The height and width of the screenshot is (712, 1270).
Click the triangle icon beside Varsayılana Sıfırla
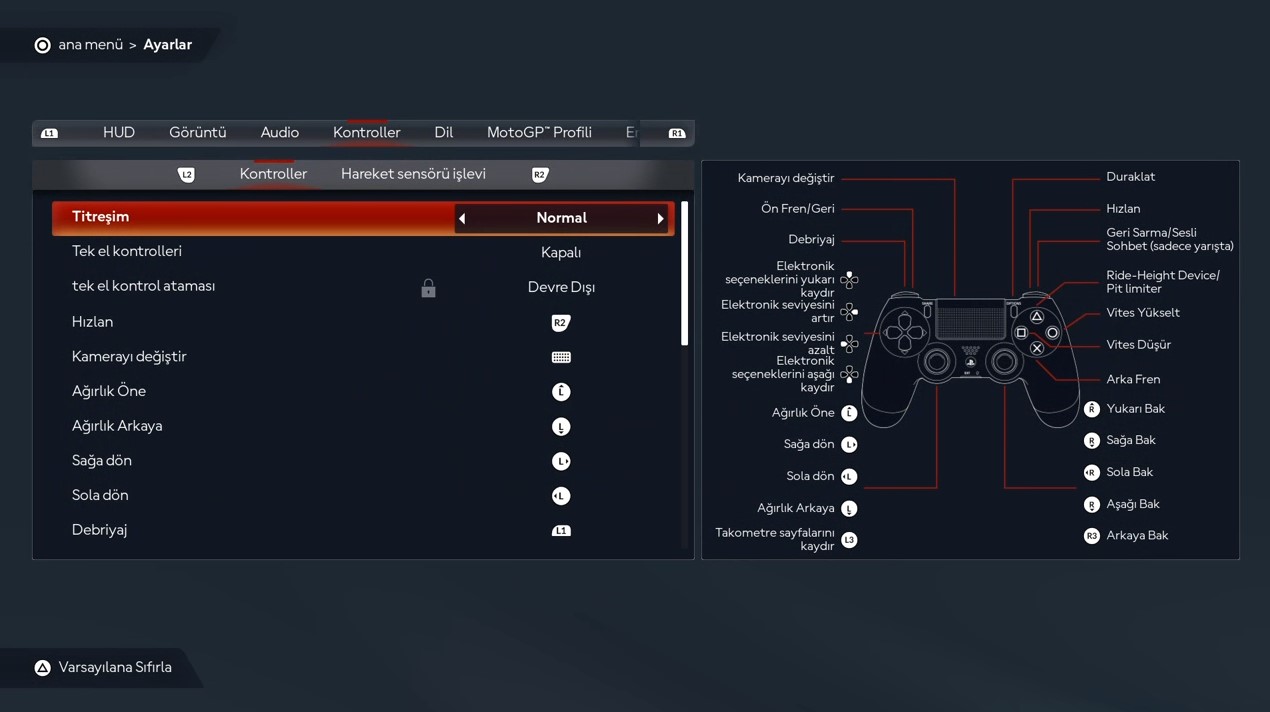click(x=42, y=668)
